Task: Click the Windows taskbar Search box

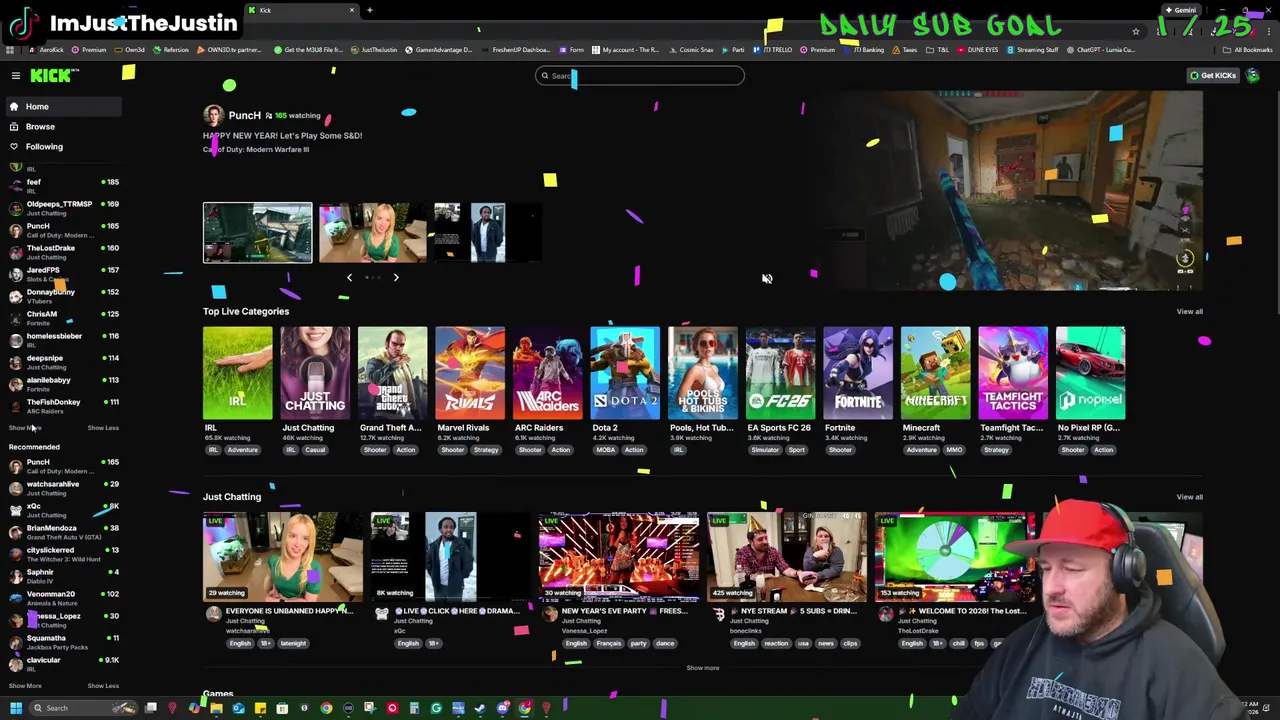Action: click(x=84, y=708)
